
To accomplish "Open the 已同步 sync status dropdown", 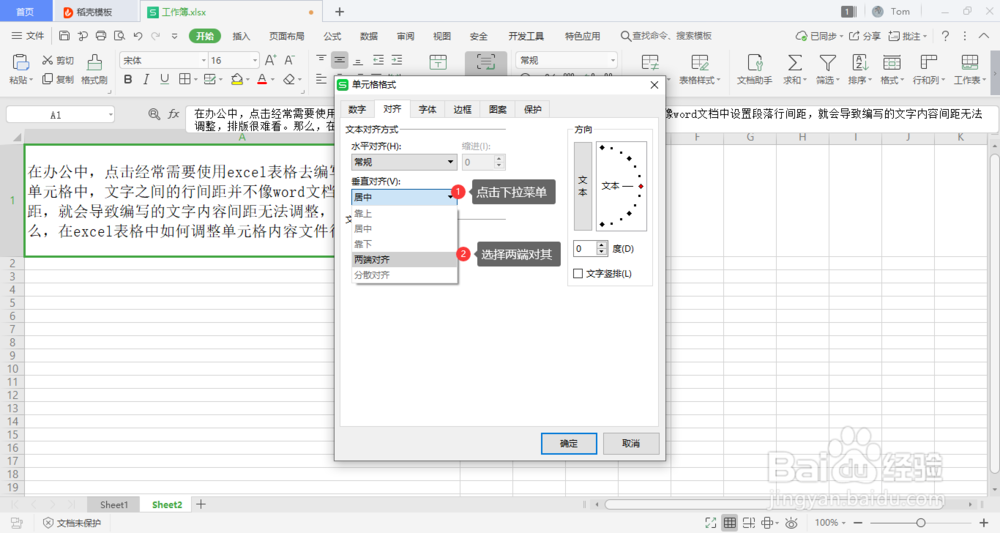I will pos(819,36).
